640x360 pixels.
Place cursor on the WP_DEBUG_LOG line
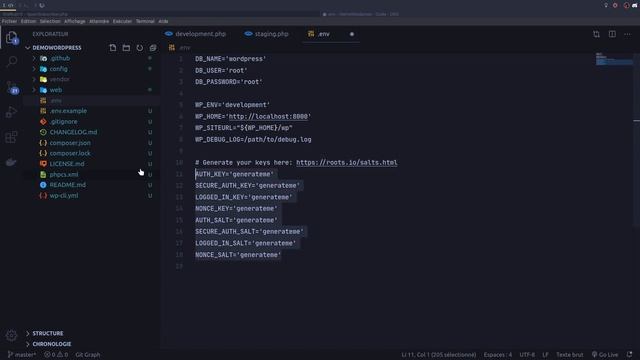tap(253, 140)
